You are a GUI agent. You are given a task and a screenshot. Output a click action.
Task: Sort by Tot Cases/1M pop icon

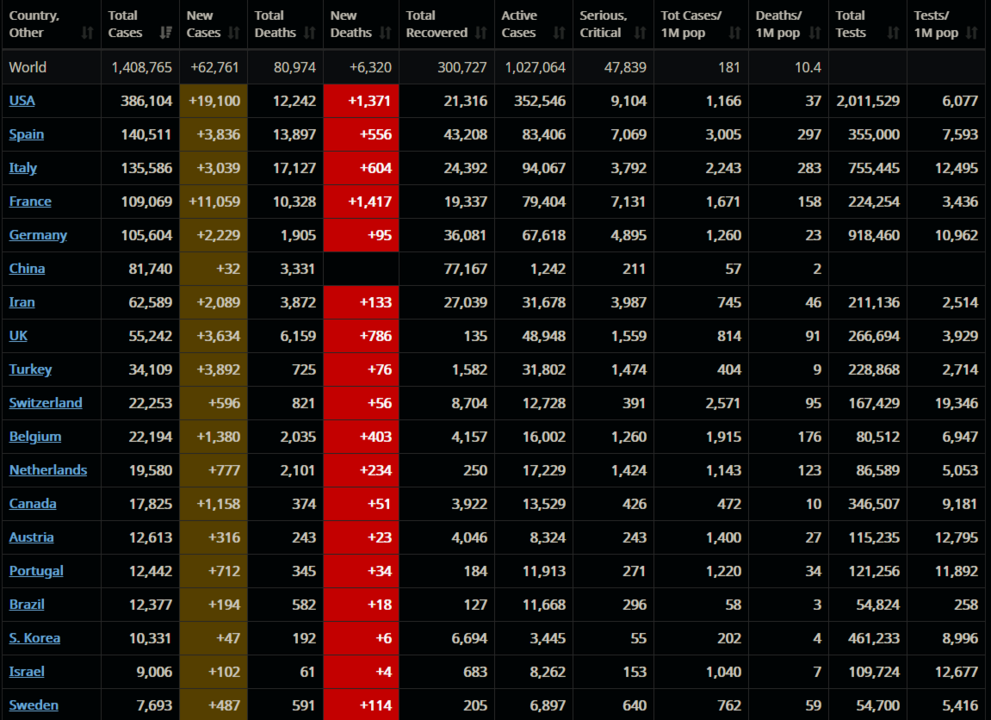click(734, 33)
